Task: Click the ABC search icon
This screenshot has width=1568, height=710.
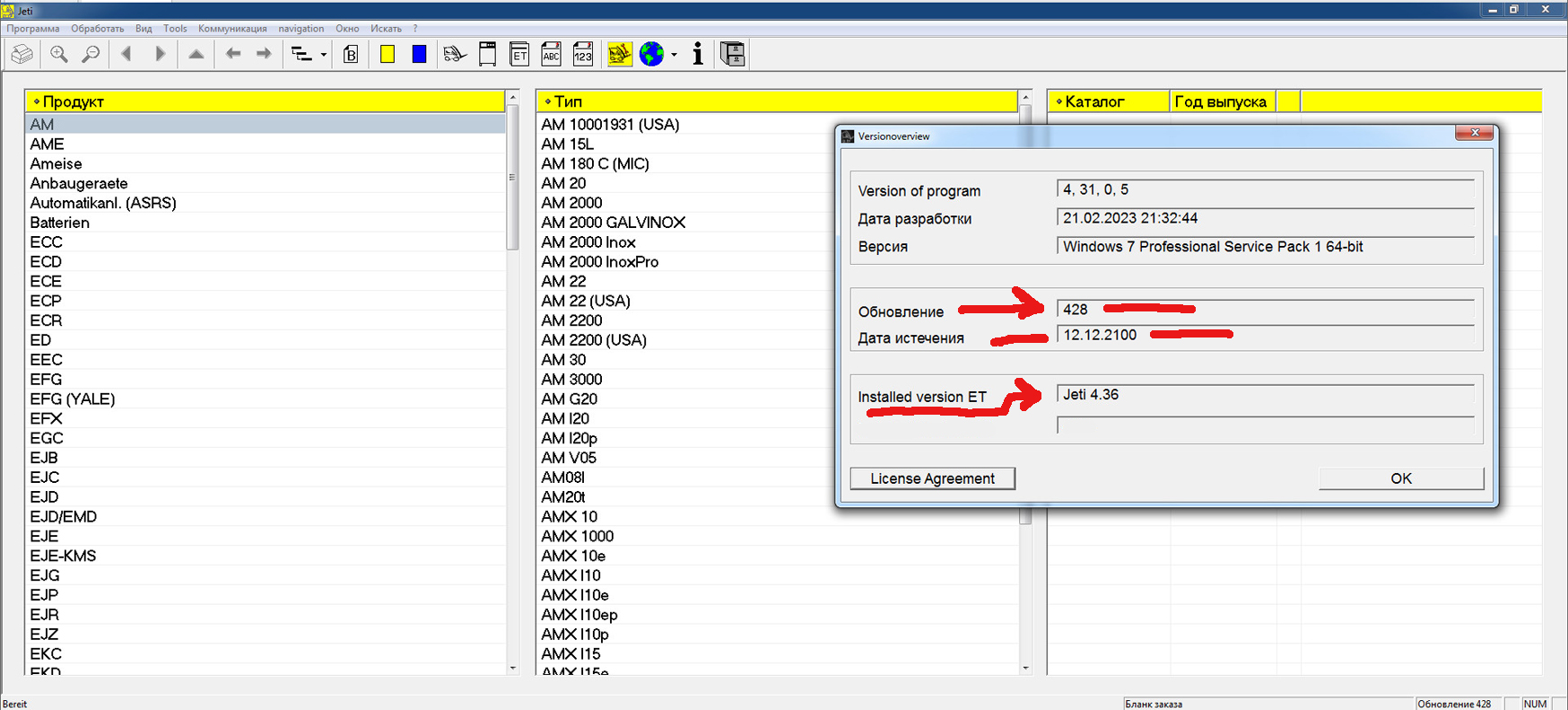Action: pyautogui.click(x=551, y=55)
